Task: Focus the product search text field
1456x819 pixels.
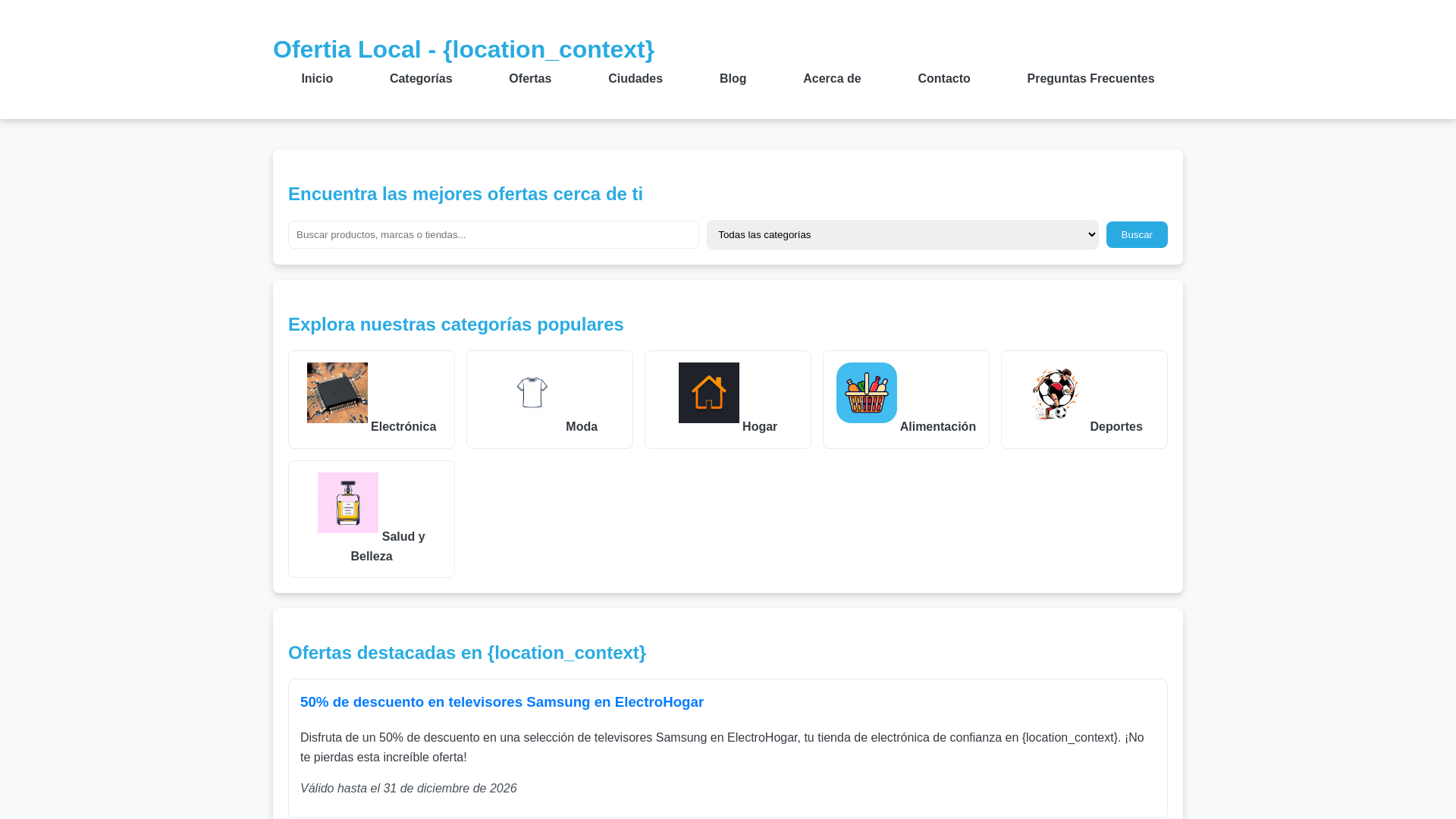Action: point(494,235)
